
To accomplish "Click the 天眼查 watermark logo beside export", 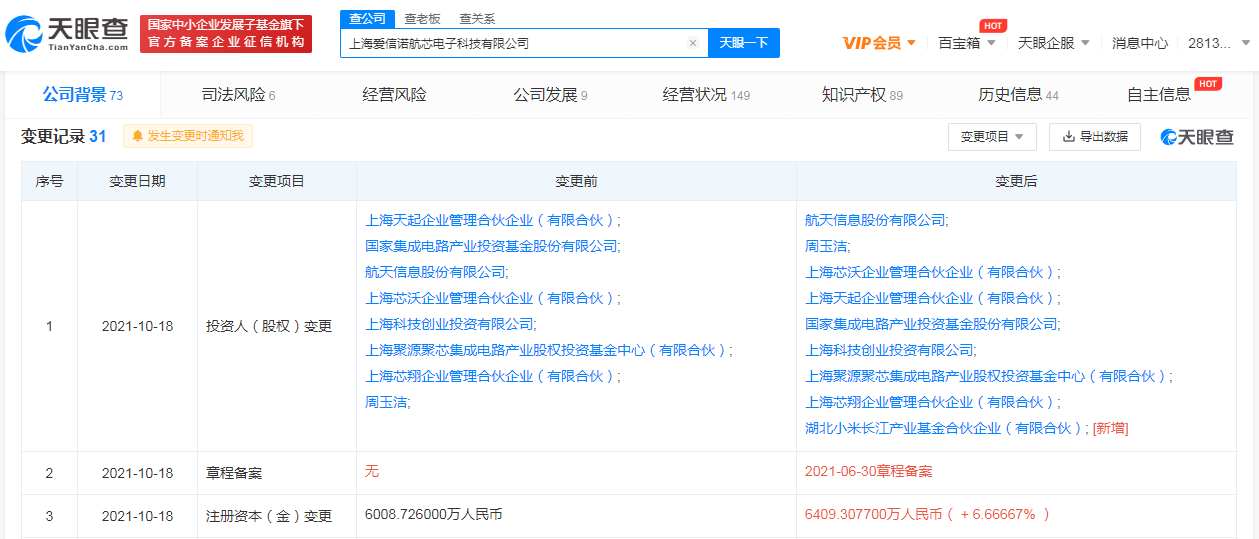I will click(x=1197, y=137).
